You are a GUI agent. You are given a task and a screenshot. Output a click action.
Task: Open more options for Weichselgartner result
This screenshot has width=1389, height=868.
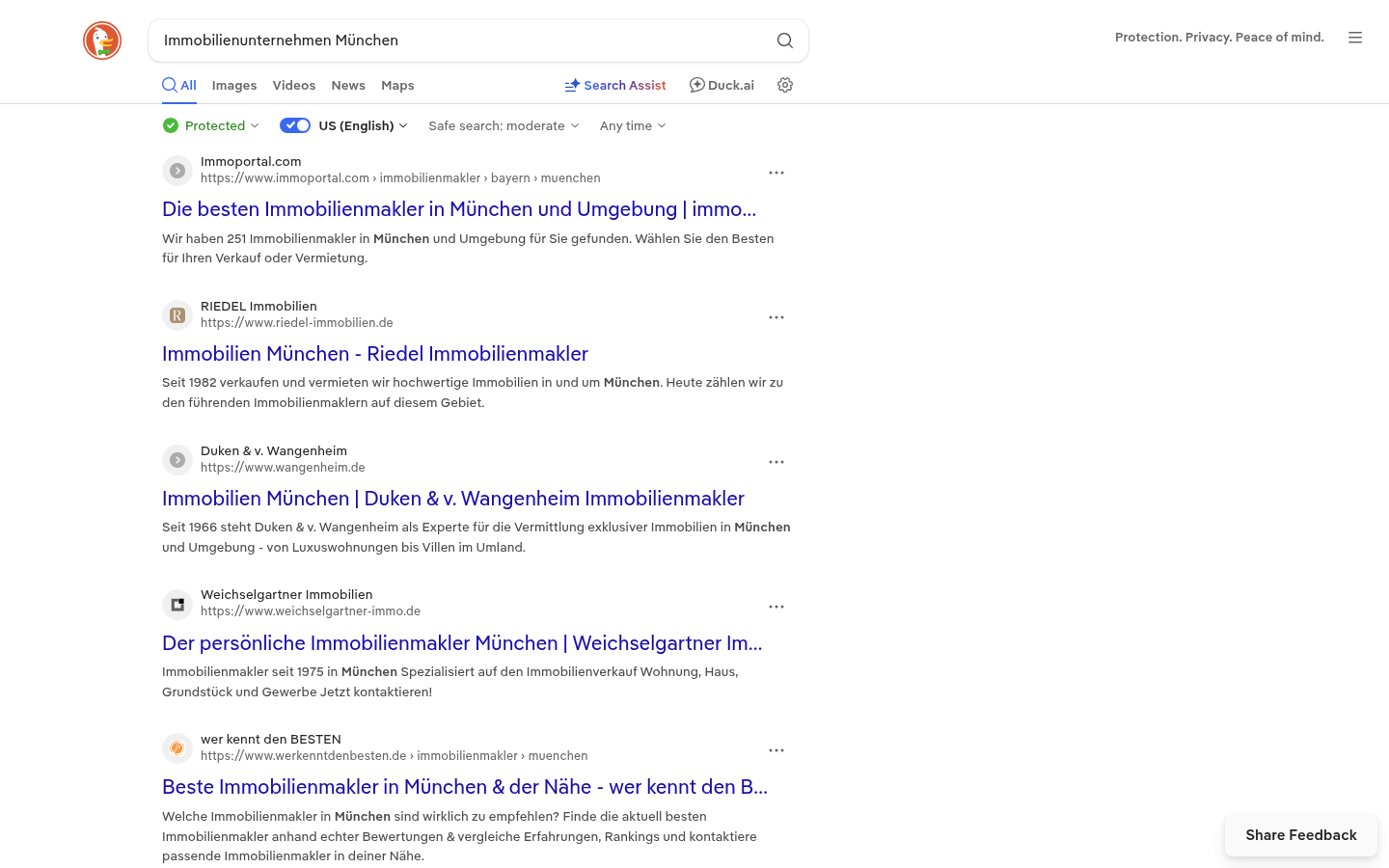776,607
